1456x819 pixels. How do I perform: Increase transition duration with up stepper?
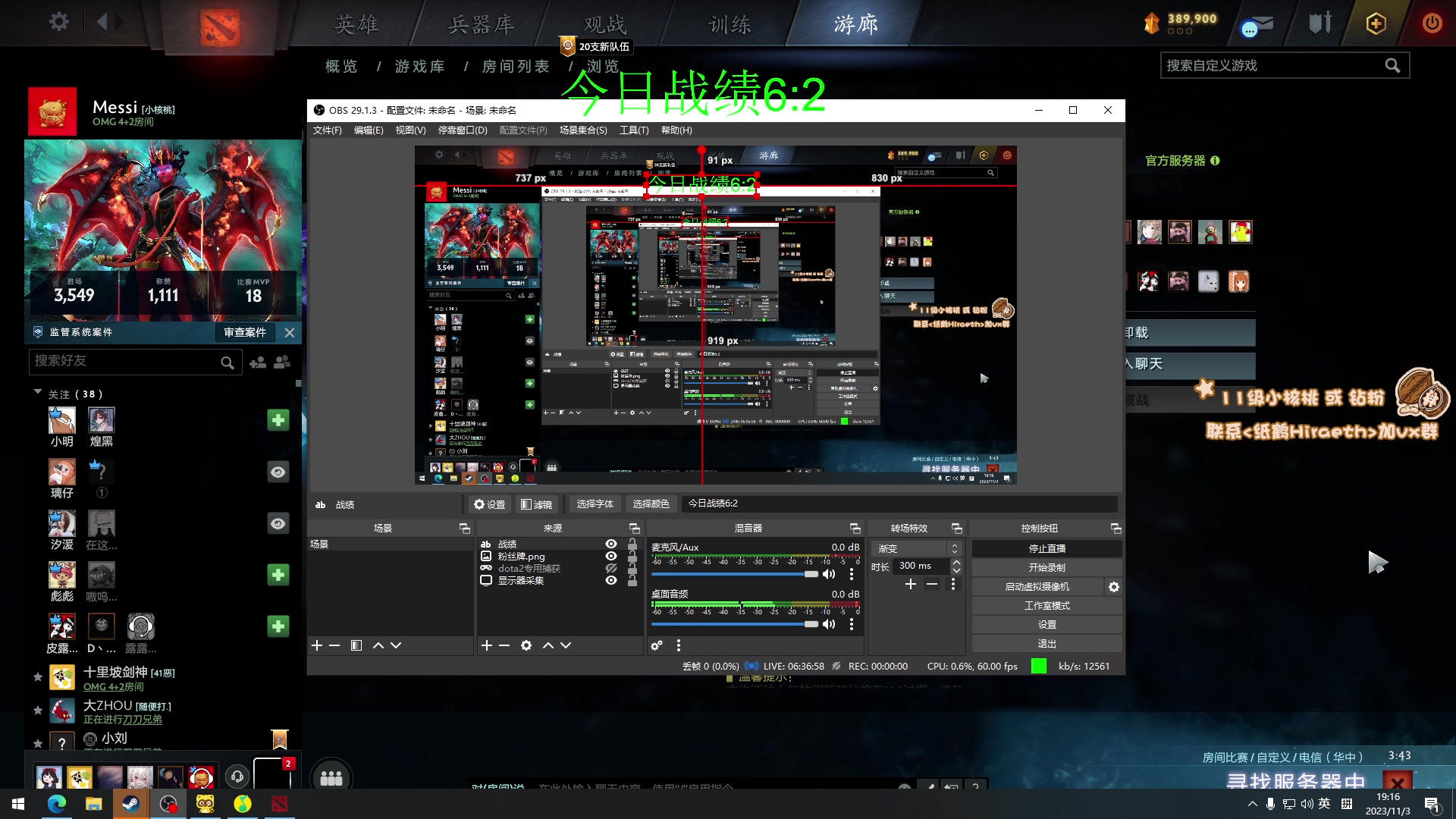click(x=956, y=562)
